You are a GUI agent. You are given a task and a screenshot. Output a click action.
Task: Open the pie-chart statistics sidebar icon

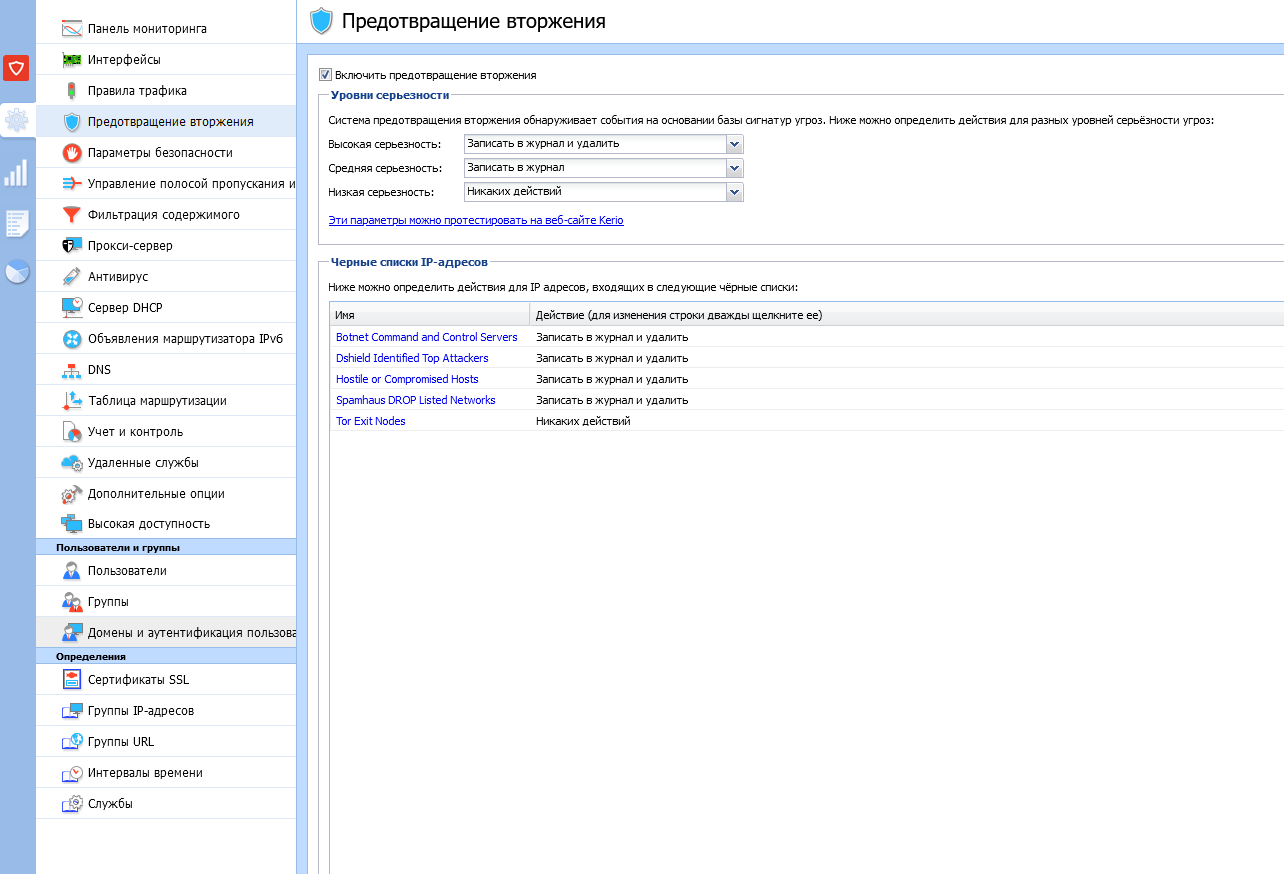coord(17,272)
